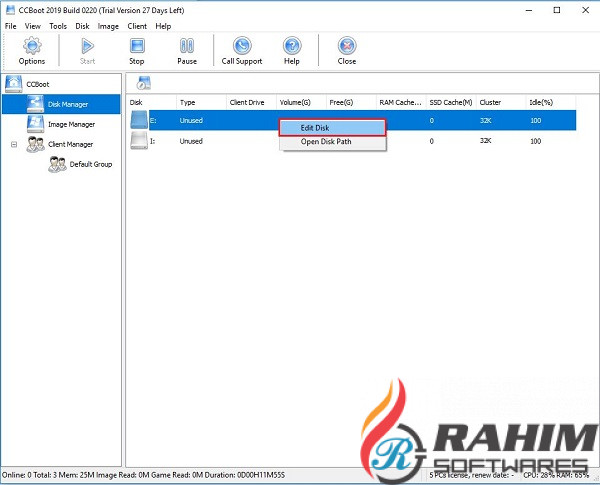Open the File menu
Image resolution: width=600 pixels, height=485 pixels.
pyautogui.click(x=10, y=26)
